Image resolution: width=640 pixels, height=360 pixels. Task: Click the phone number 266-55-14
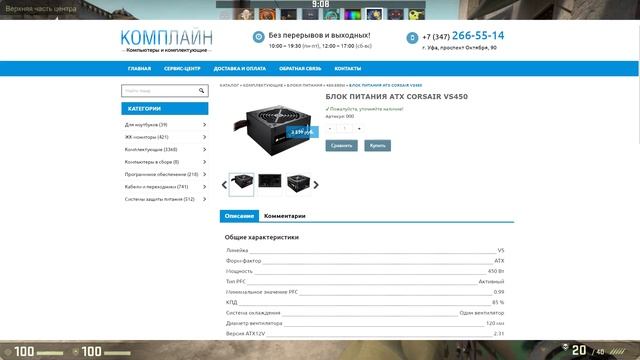pyautogui.click(x=478, y=36)
